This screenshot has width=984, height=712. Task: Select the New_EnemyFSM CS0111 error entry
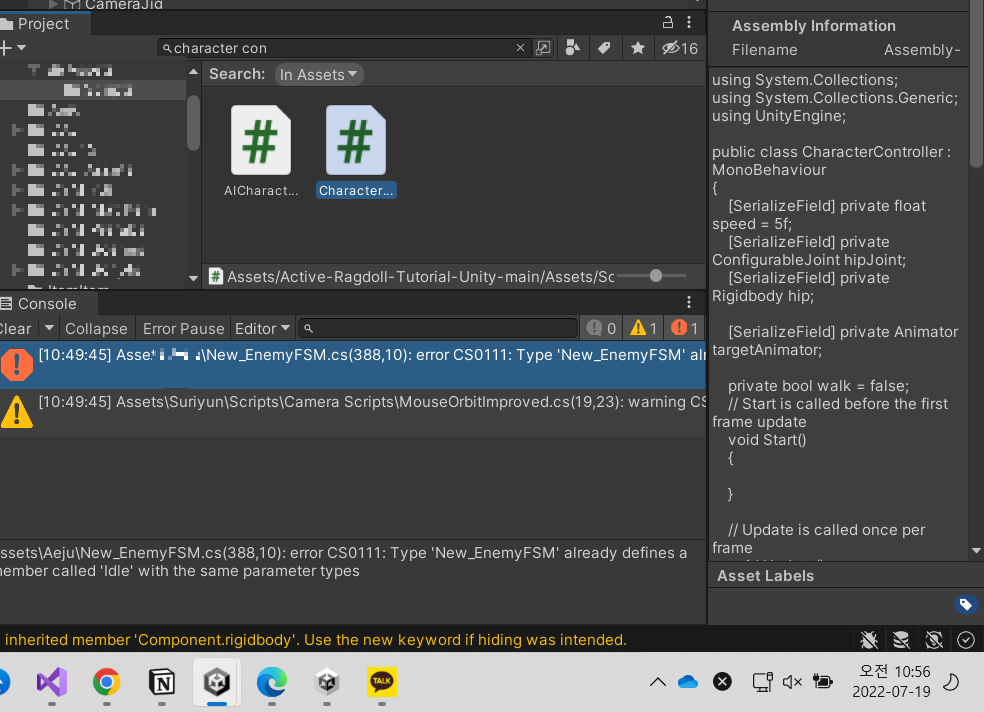tap(353, 365)
